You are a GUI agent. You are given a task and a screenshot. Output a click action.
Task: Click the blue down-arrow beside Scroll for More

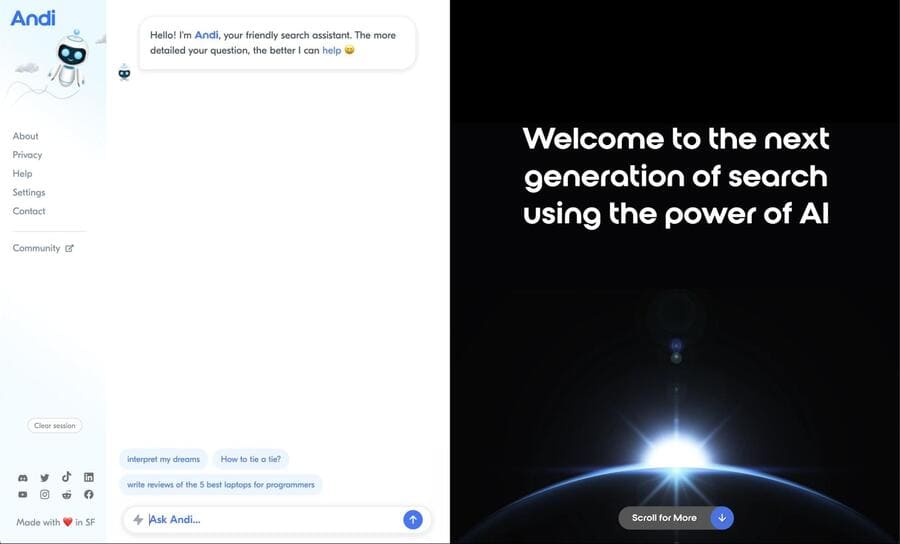[x=722, y=518]
